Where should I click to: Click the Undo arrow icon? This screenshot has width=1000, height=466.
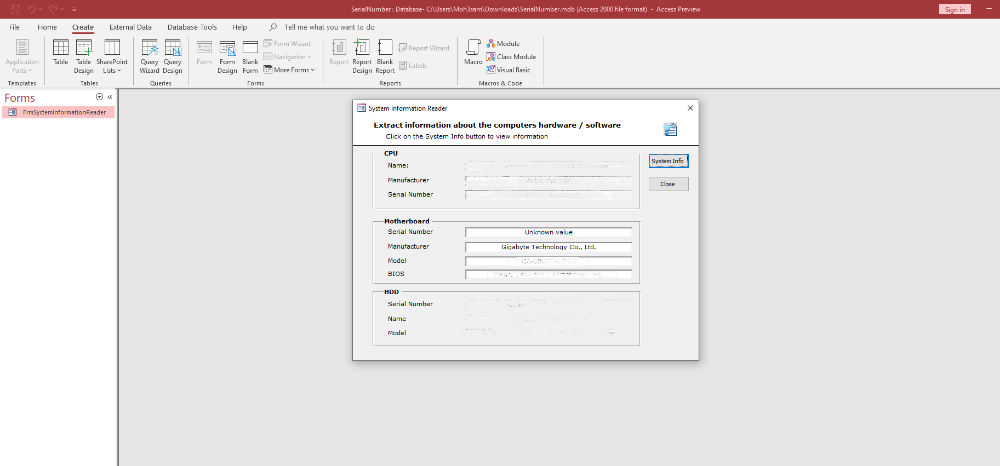[31, 9]
